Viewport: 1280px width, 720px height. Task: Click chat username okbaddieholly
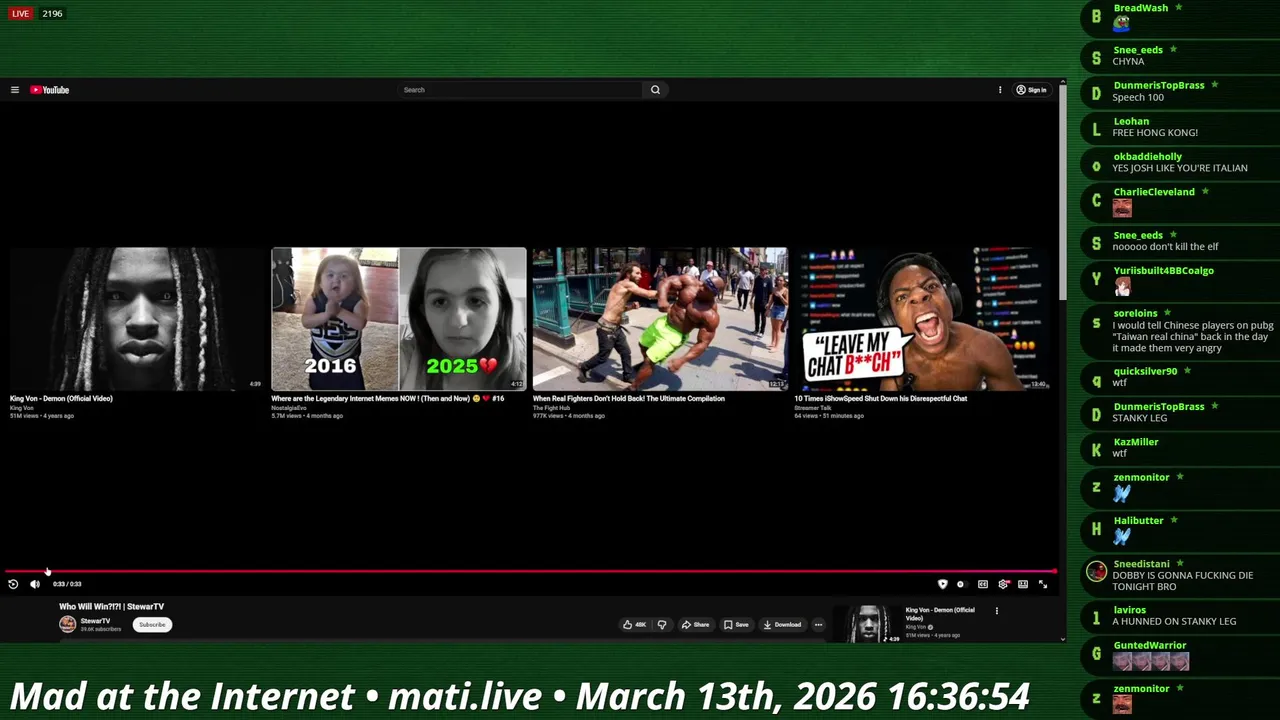pyautogui.click(x=1148, y=157)
